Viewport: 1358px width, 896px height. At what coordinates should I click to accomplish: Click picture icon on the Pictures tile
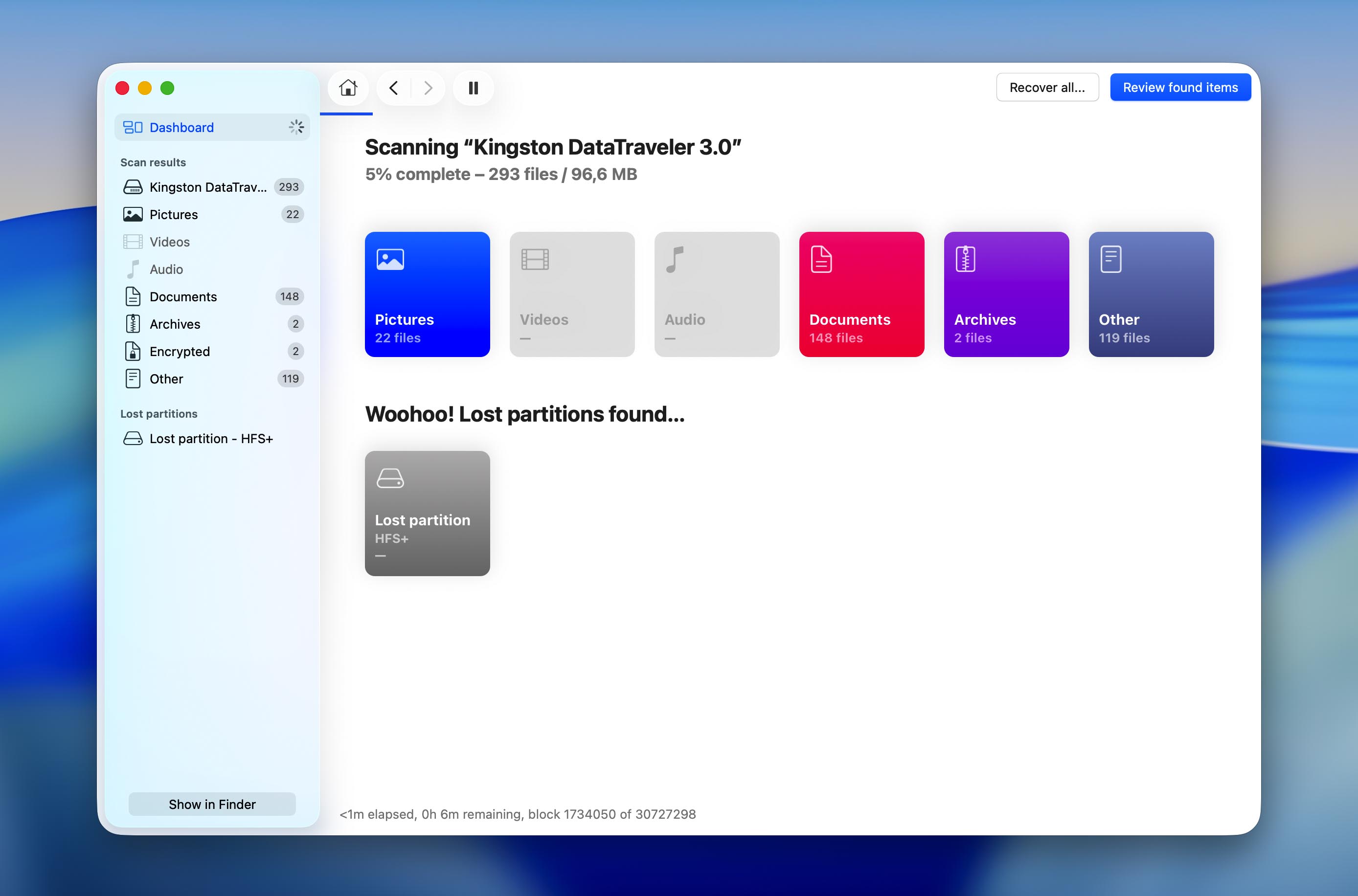pos(390,259)
